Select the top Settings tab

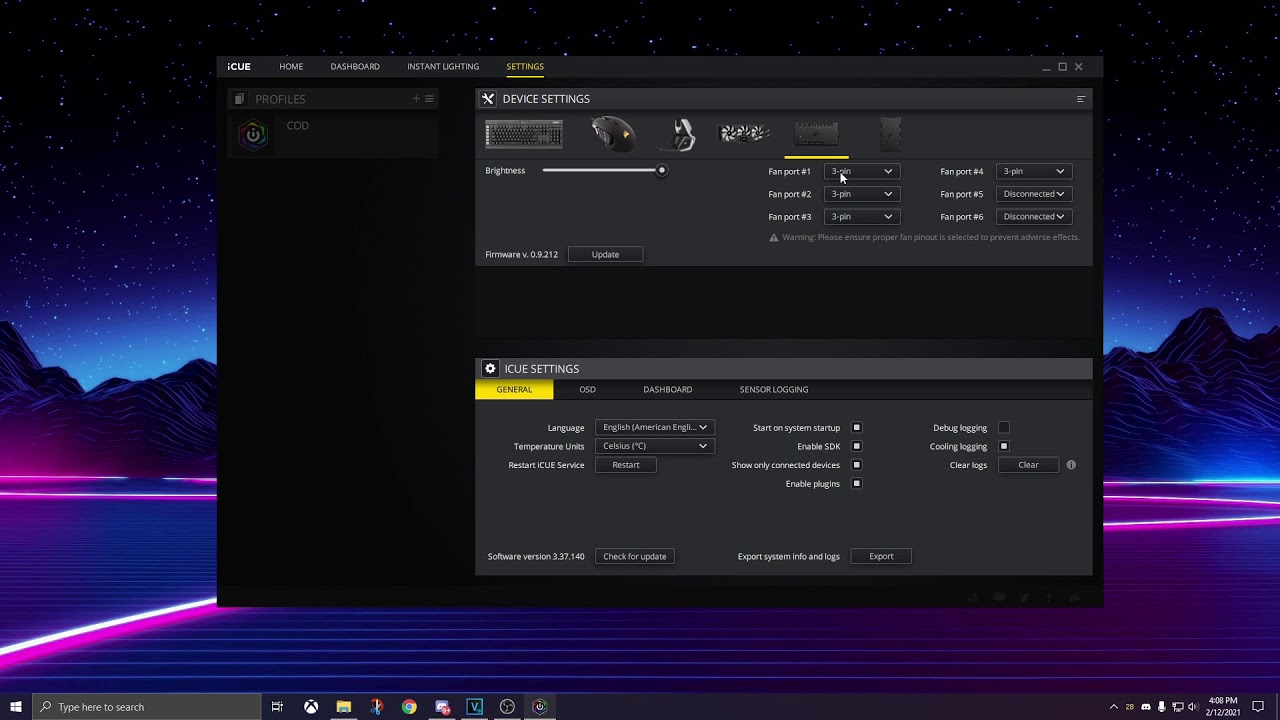click(x=525, y=67)
